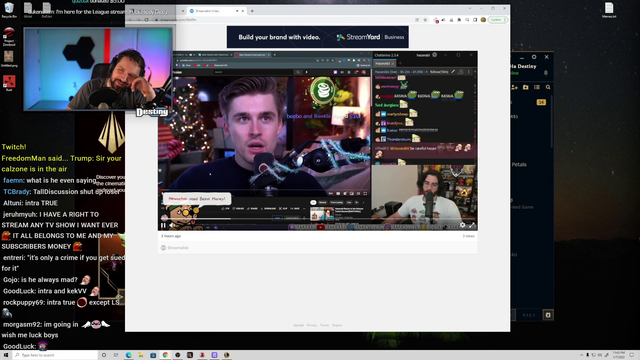Mute the Streamable video volume

click(172, 225)
